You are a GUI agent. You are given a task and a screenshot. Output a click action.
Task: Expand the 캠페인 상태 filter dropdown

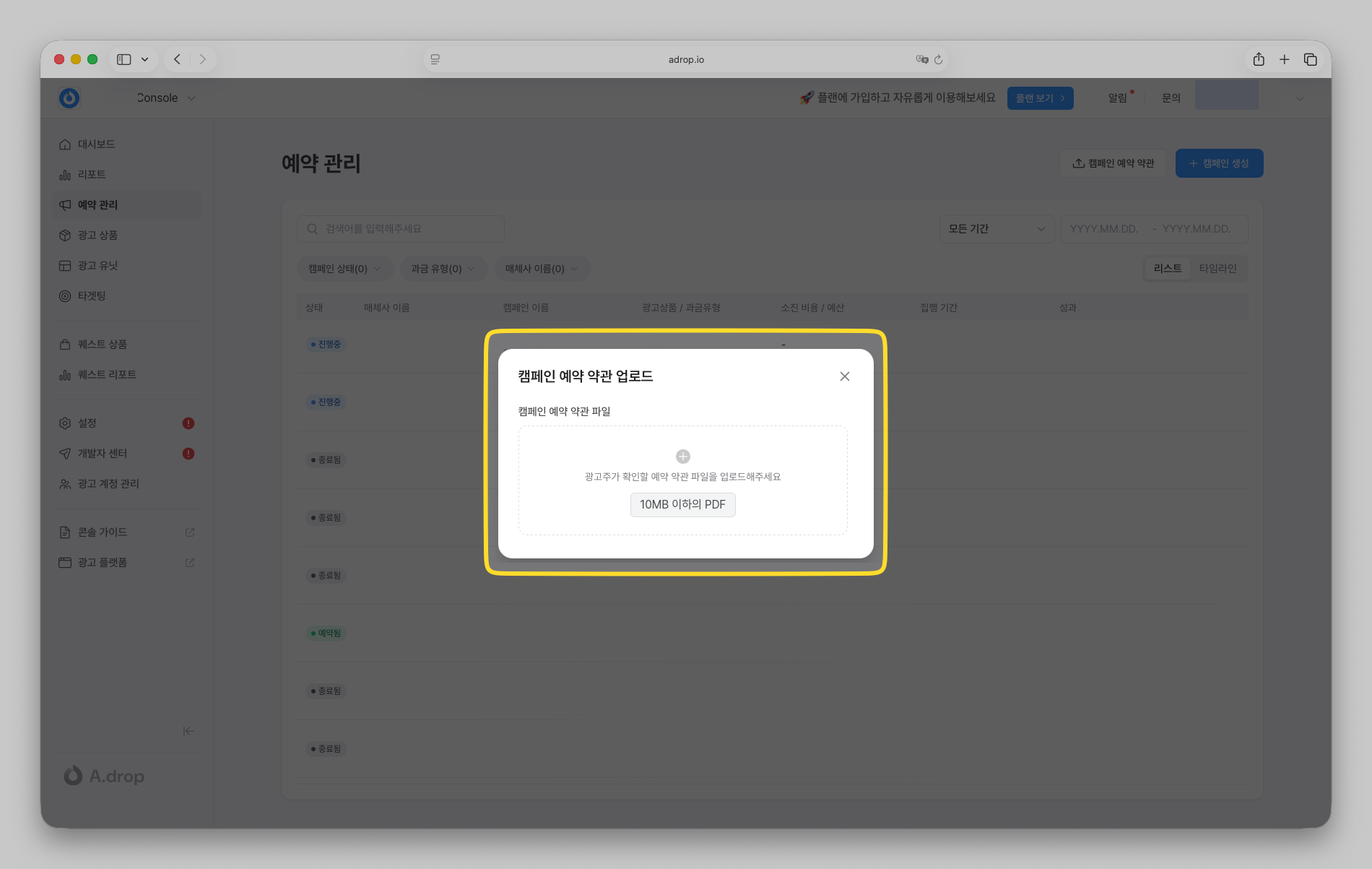pos(344,269)
